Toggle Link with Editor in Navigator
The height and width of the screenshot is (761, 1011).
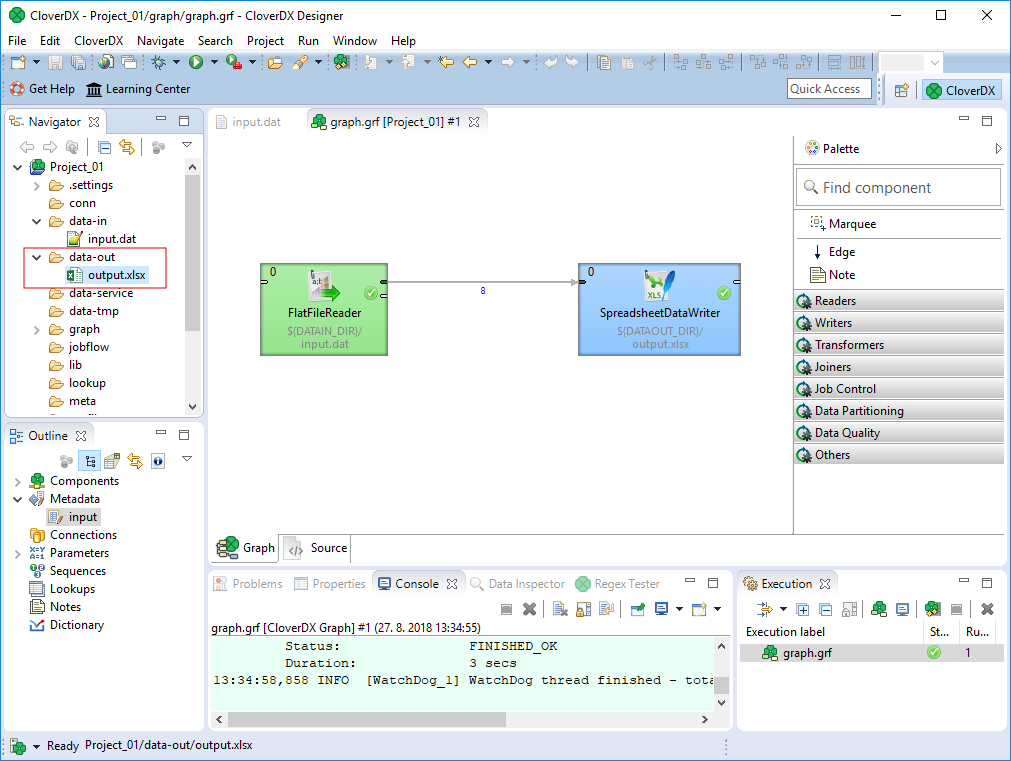tap(127, 148)
